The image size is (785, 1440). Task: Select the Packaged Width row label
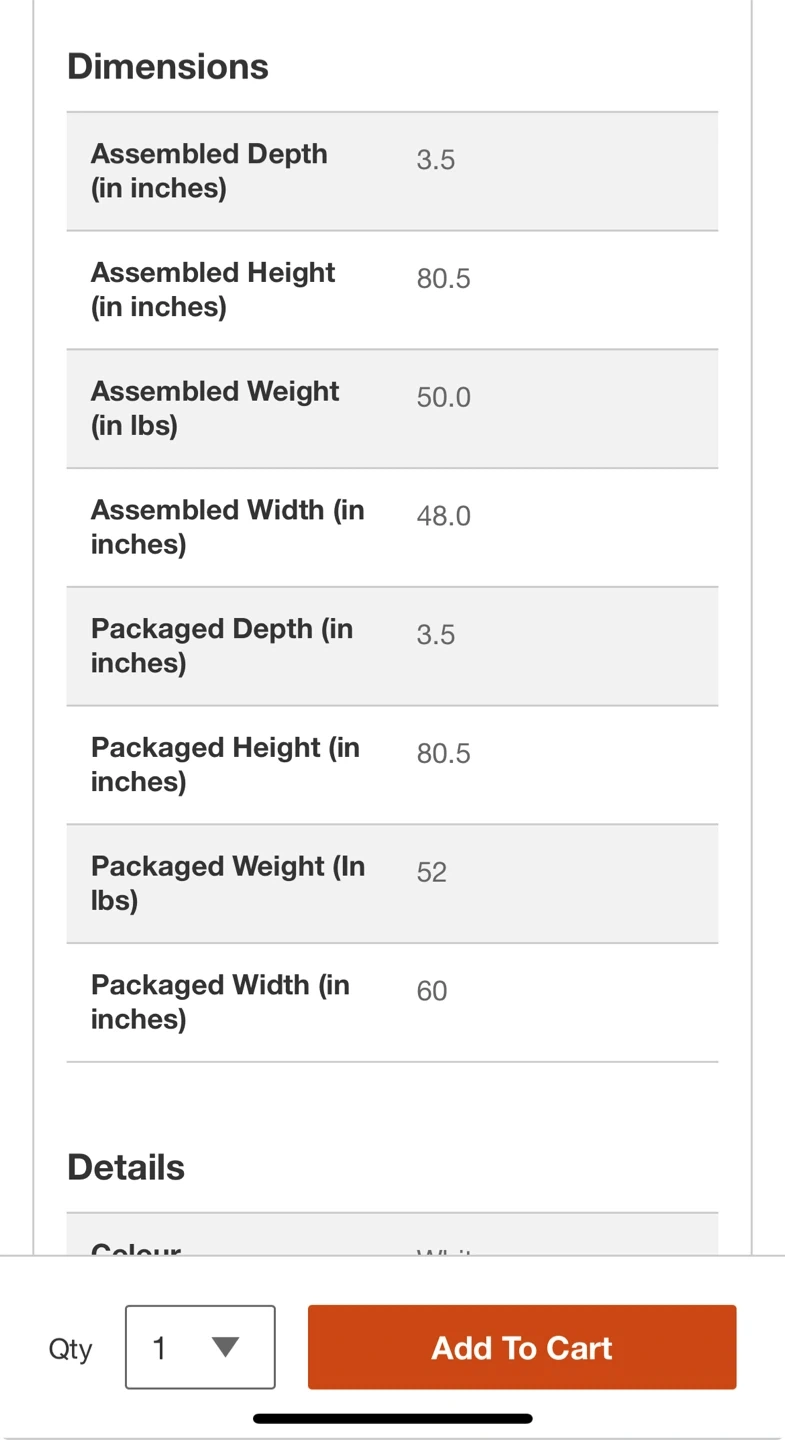(220, 1002)
